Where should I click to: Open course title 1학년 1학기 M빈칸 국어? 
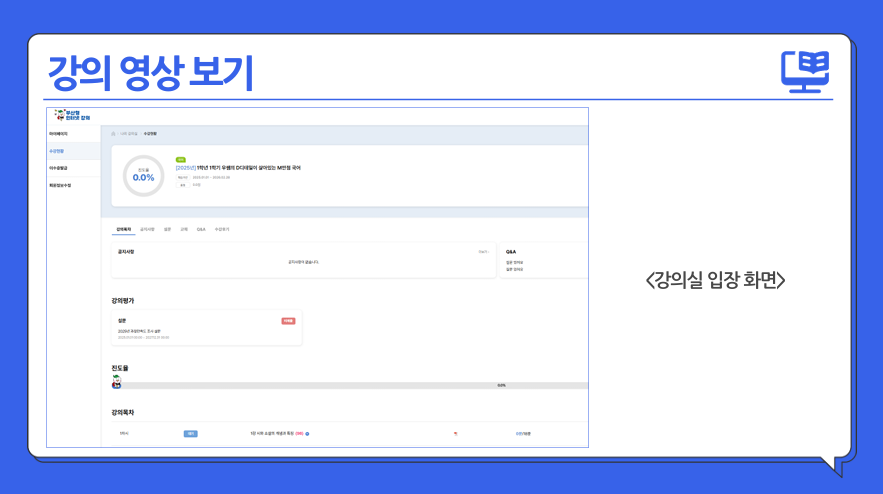[238, 168]
